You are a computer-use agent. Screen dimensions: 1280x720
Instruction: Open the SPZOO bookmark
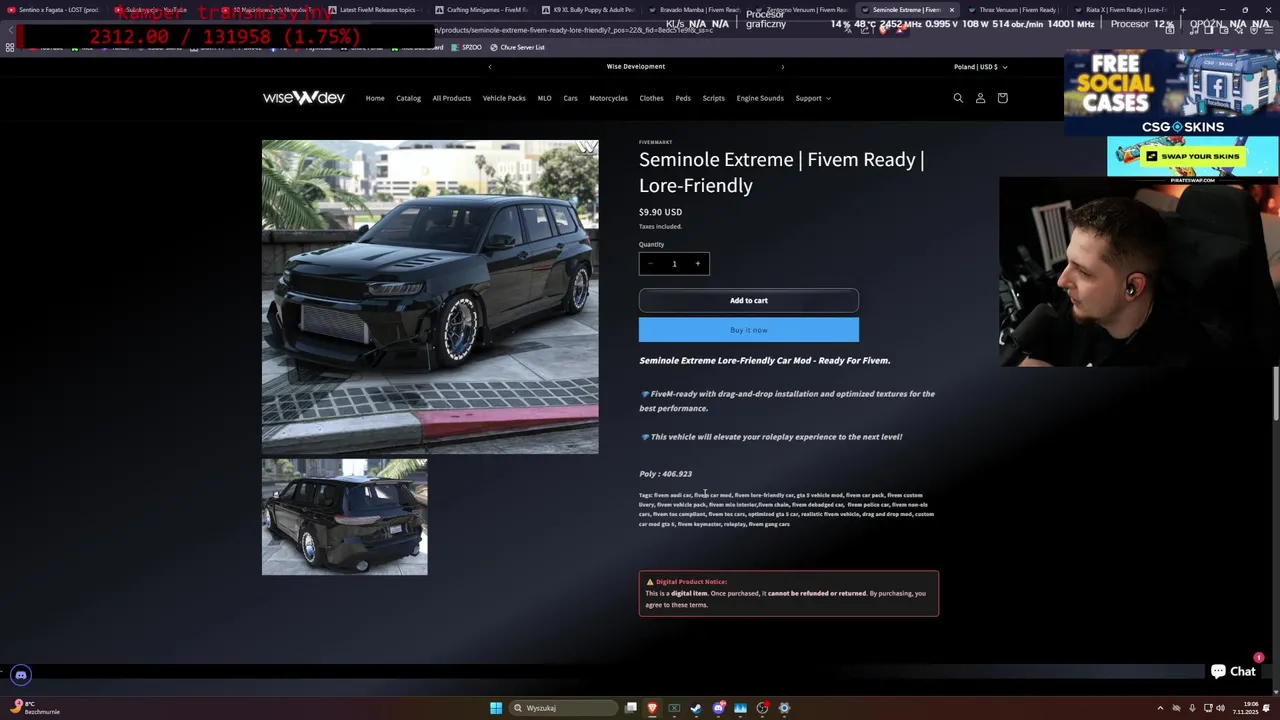[x=467, y=47]
